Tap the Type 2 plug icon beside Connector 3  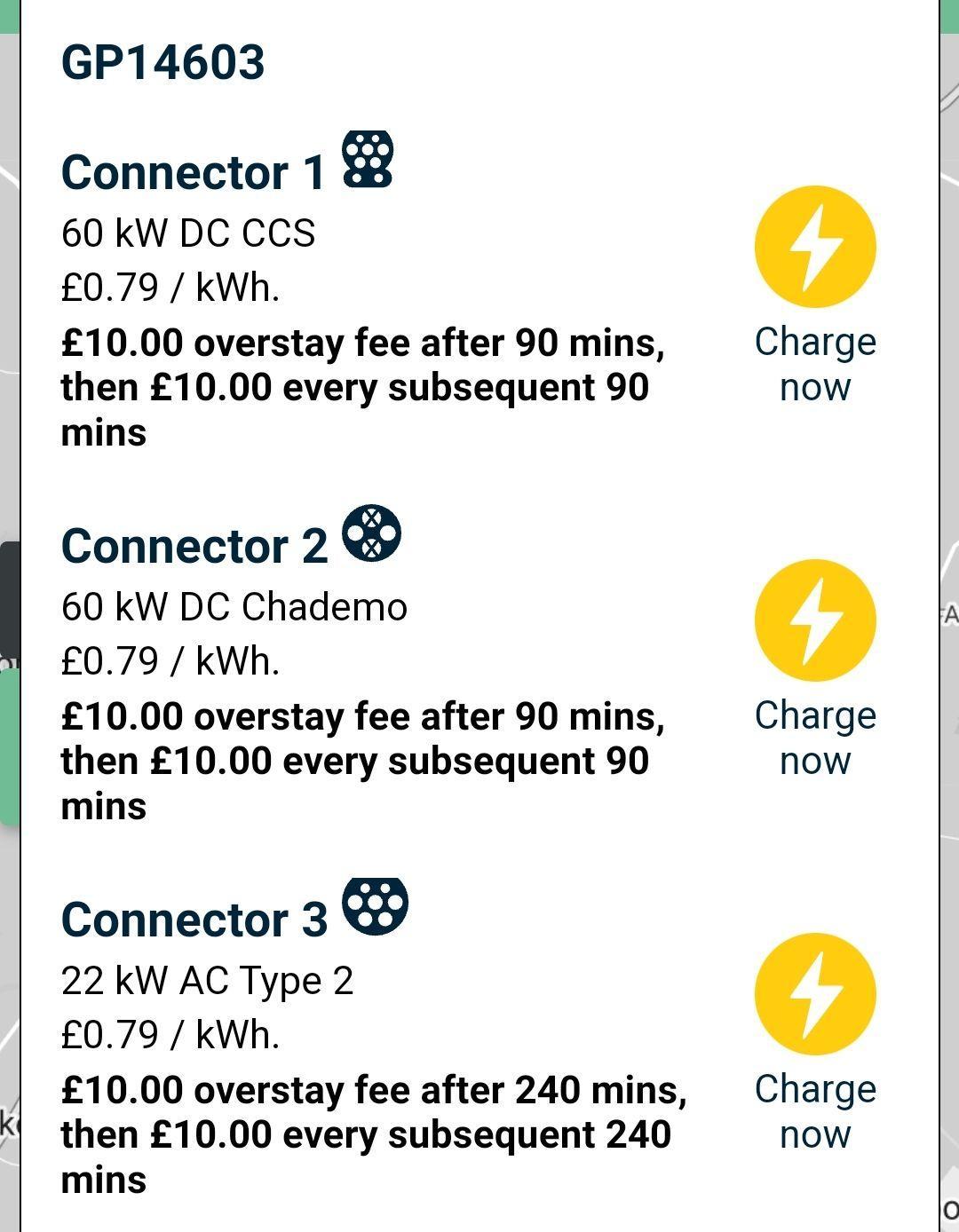tap(375, 906)
